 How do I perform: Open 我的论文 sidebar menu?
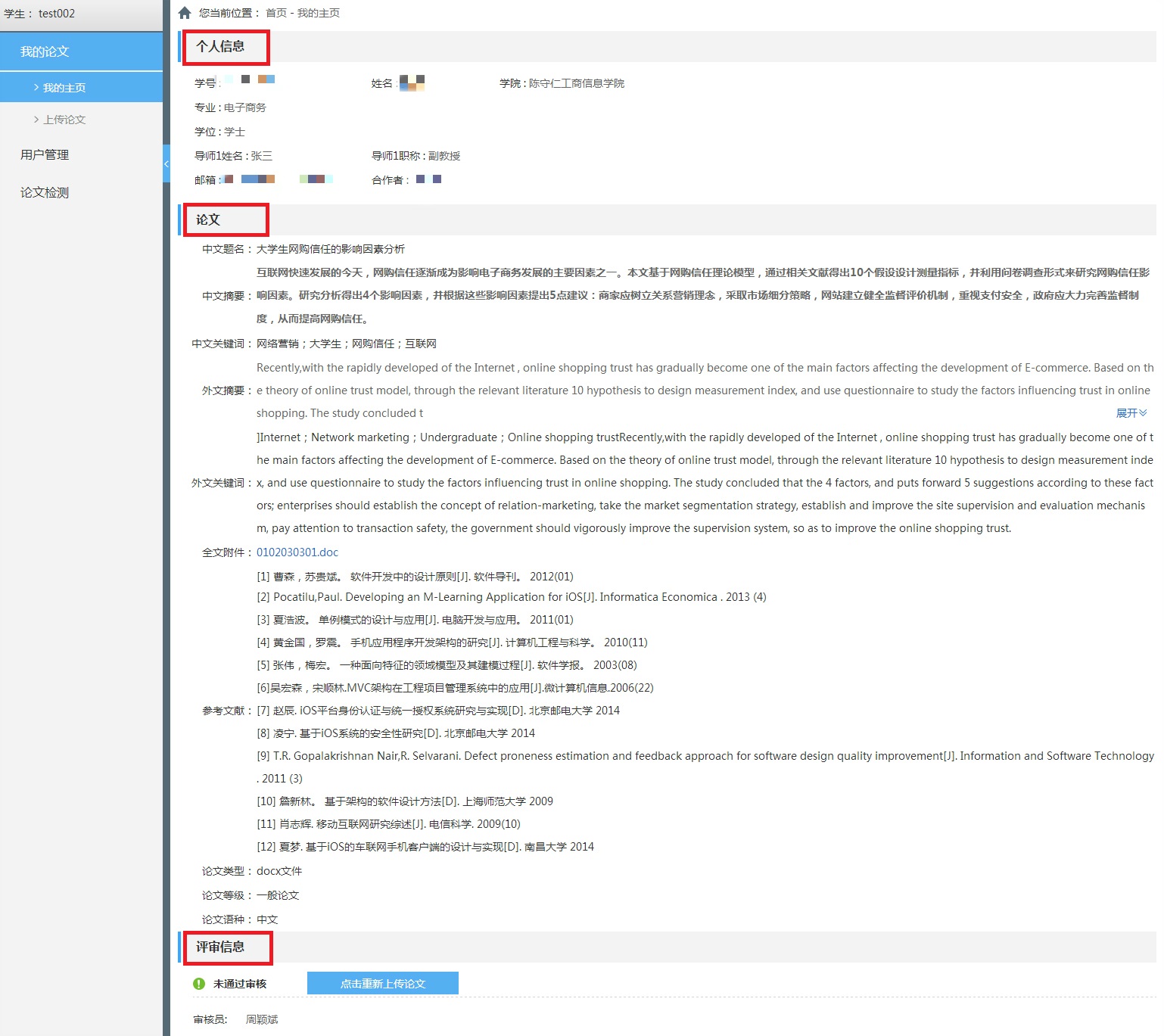point(45,51)
